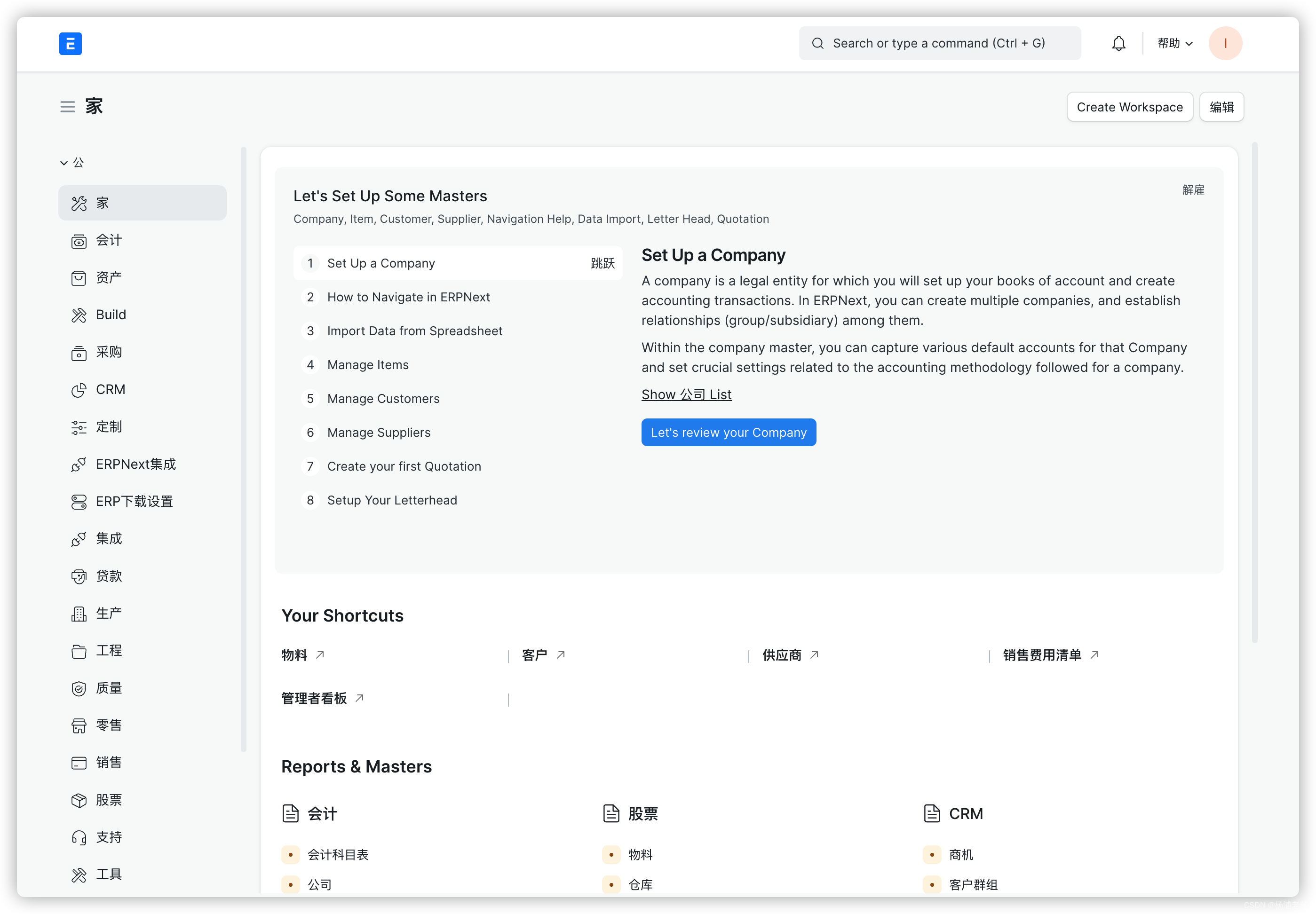Open the 会计 accounting sidebar icon
This screenshot has height=914, width=1316.
79,241
